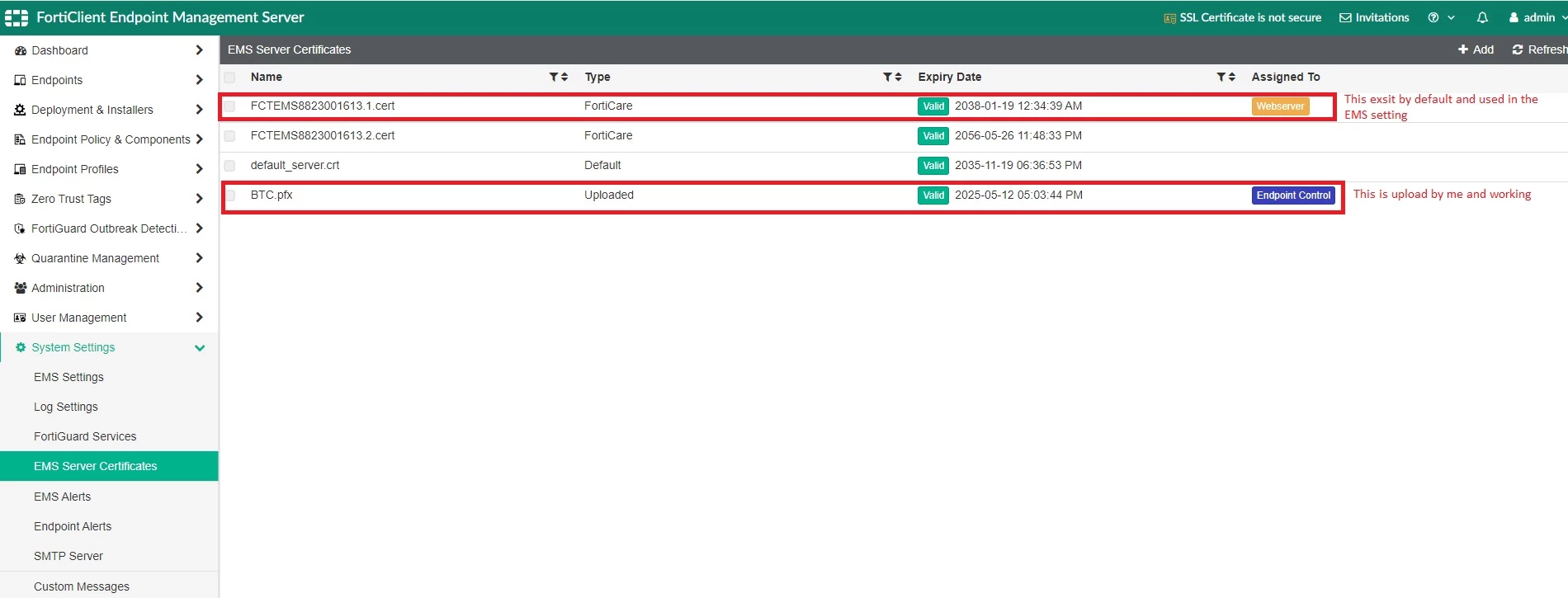Click the FortiGuard Outbreak Detection icon
The height and width of the screenshot is (598, 1568).
pyautogui.click(x=21, y=228)
